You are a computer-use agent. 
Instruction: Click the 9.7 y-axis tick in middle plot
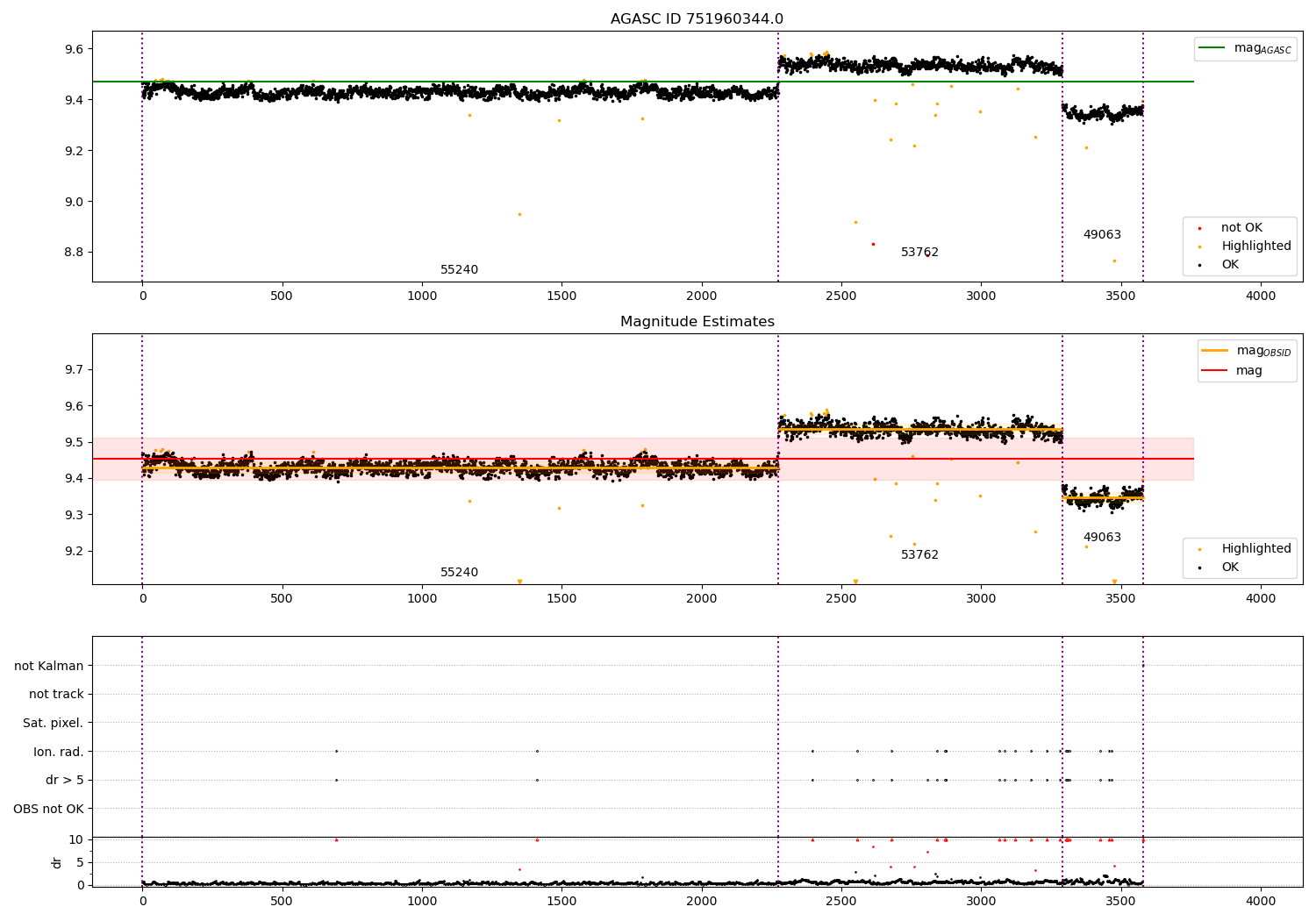tap(72, 370)
